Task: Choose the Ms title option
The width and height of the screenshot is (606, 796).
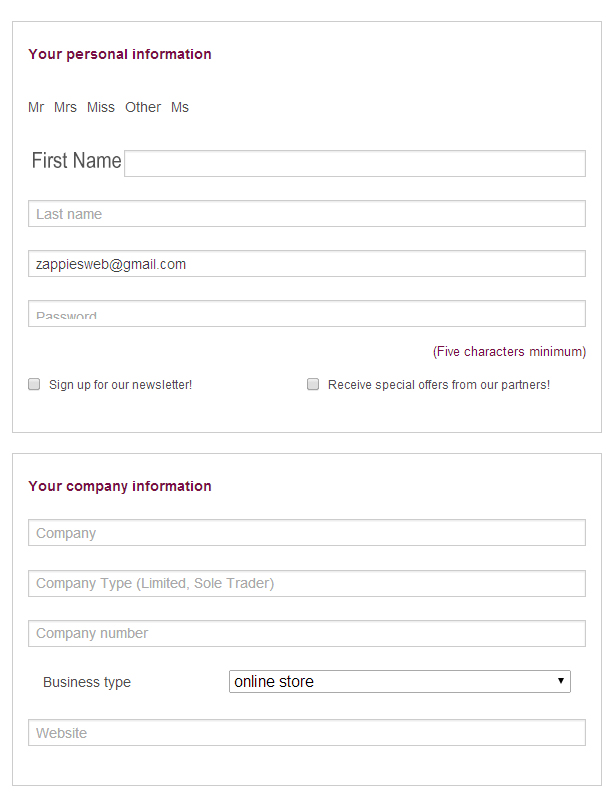Action: [x=180, y=107]
